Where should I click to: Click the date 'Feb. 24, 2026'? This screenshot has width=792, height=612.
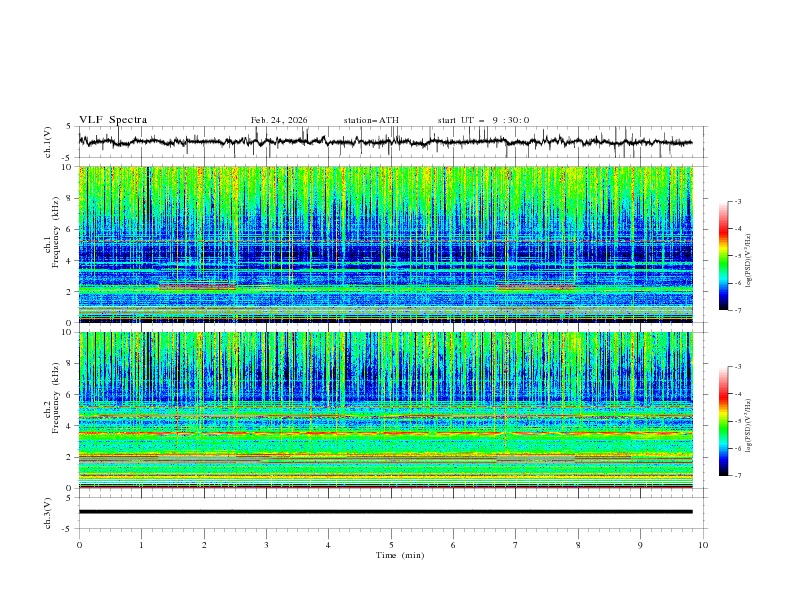tap(279, 120)
